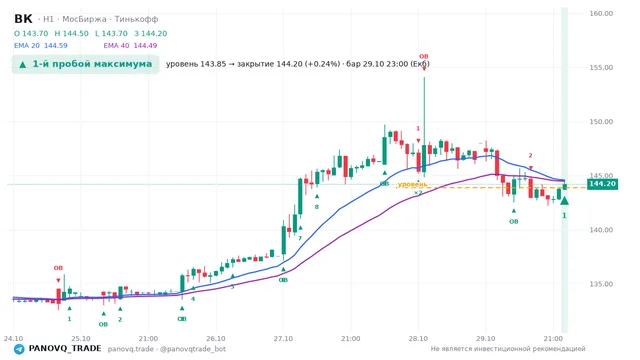
Task: Click the red down-triangle marker labeled 2
Action: (531, 168)
